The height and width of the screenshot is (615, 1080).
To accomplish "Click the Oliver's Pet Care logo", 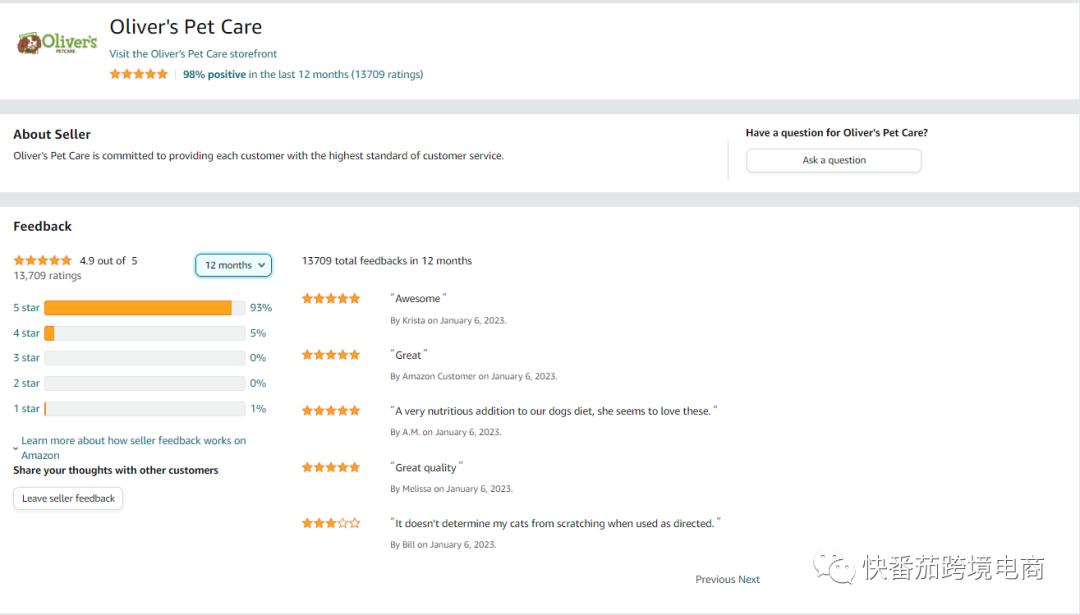I will pyautogui.click(x=57, y=43).
